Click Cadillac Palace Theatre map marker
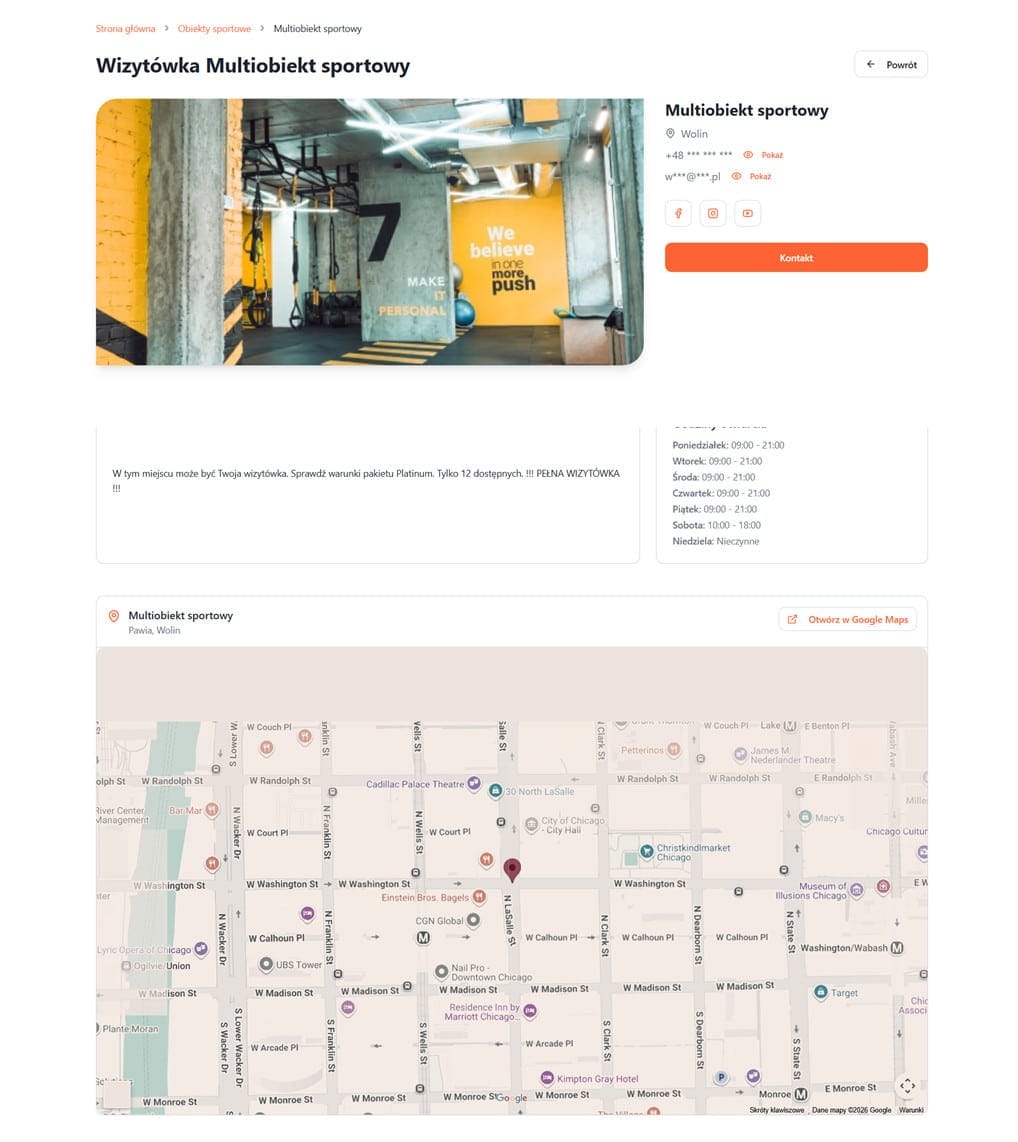Image resolution: width=1018 pixels, height=1142 pixels. 474,783
